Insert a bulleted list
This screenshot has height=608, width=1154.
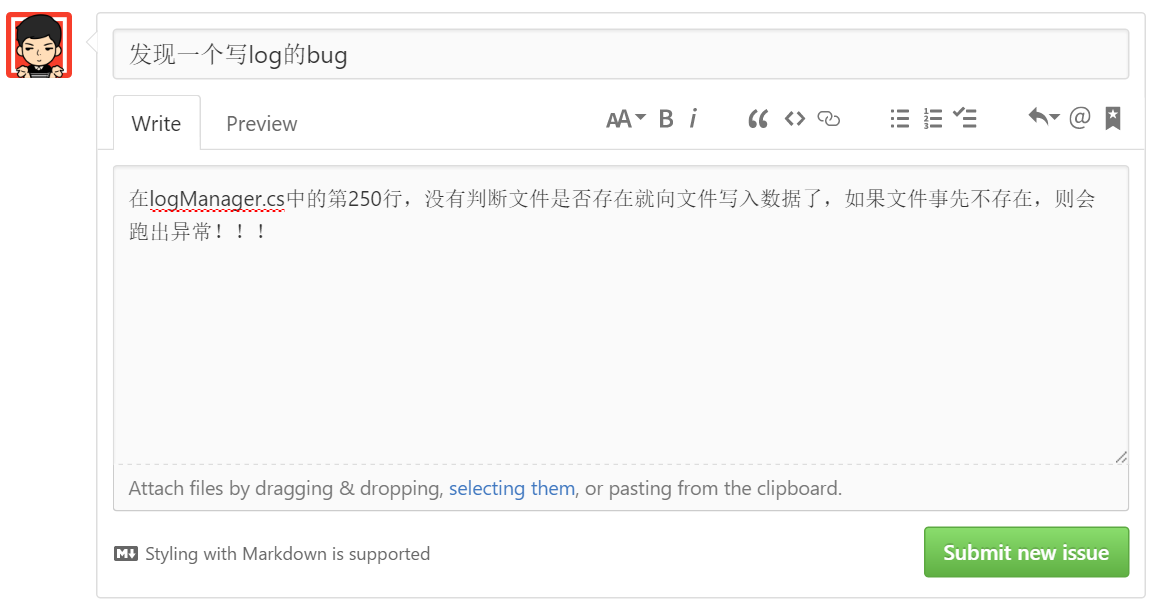pos(900,119)
